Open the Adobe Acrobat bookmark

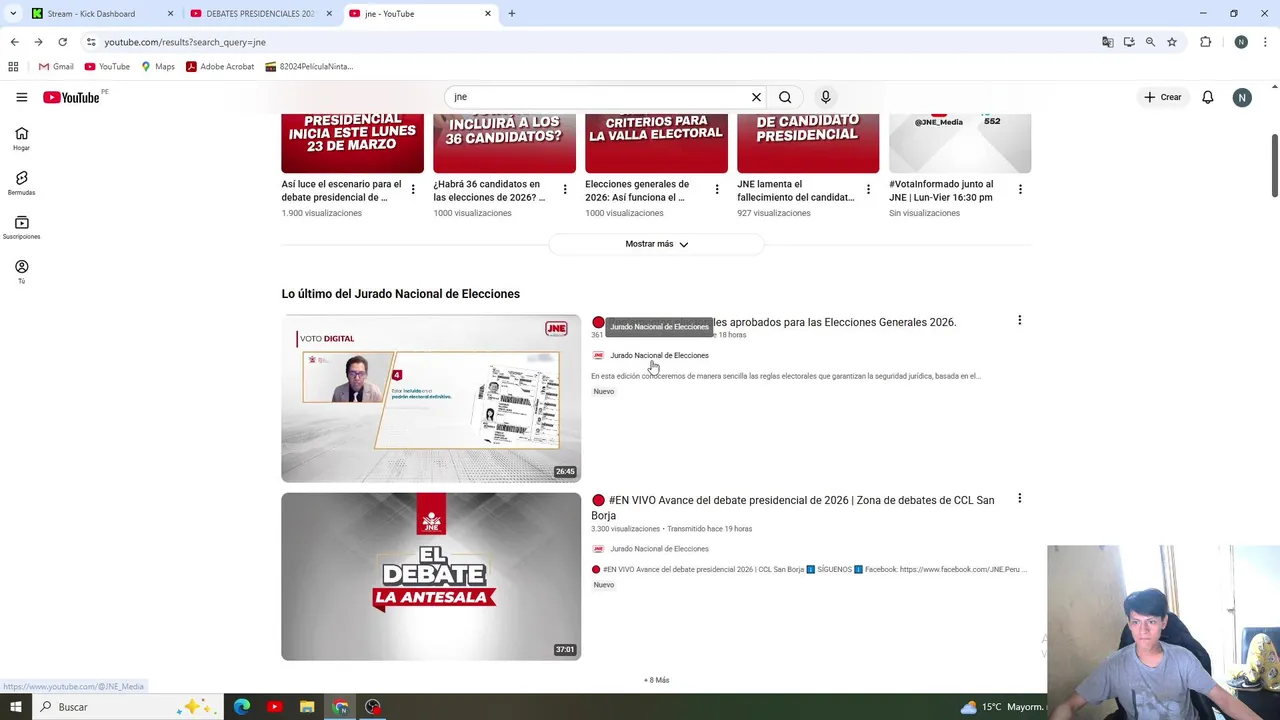[220, 66]
